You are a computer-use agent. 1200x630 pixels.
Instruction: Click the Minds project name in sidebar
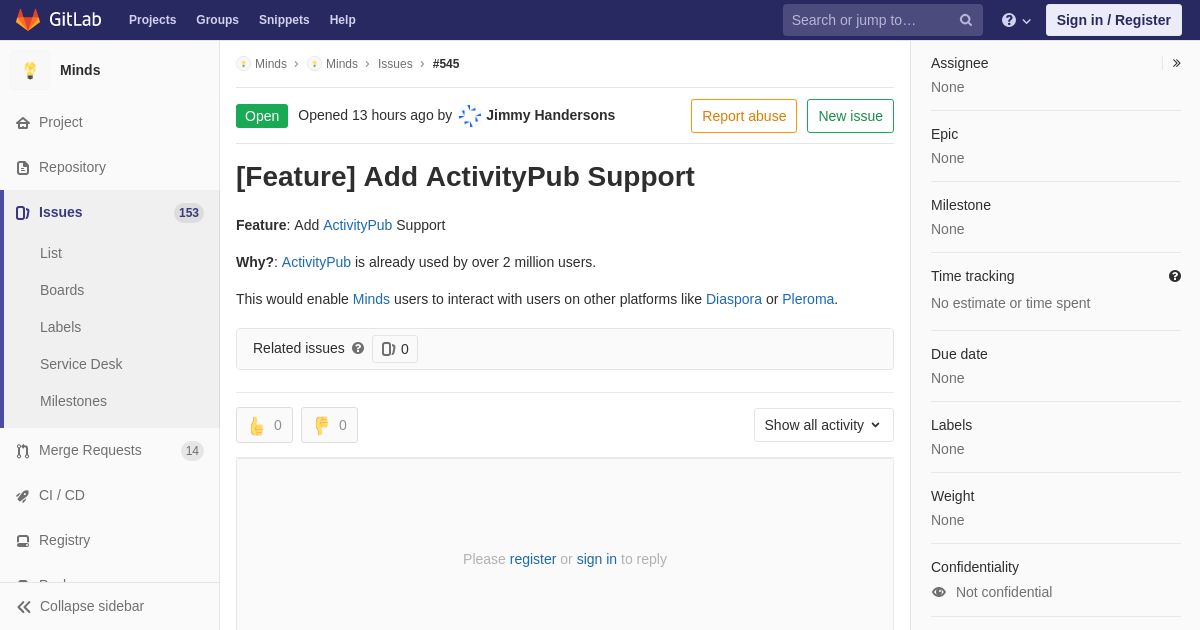[x=80, y=70]
